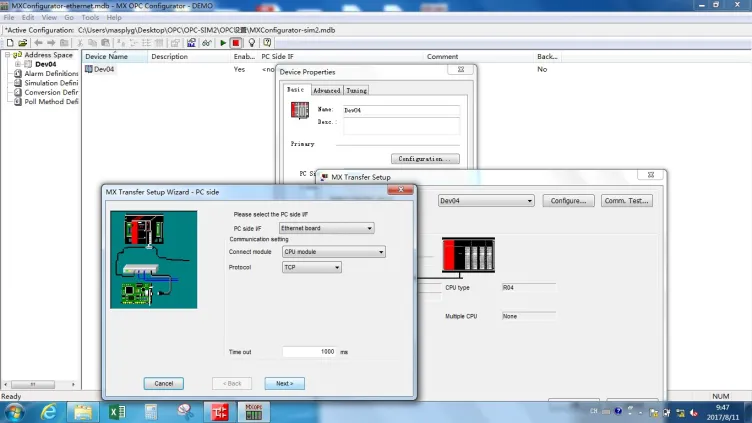This screenshot has width=752, height=423.
Task: Click the Monitor view glasses icon
Action: click(x=207, y=43)
